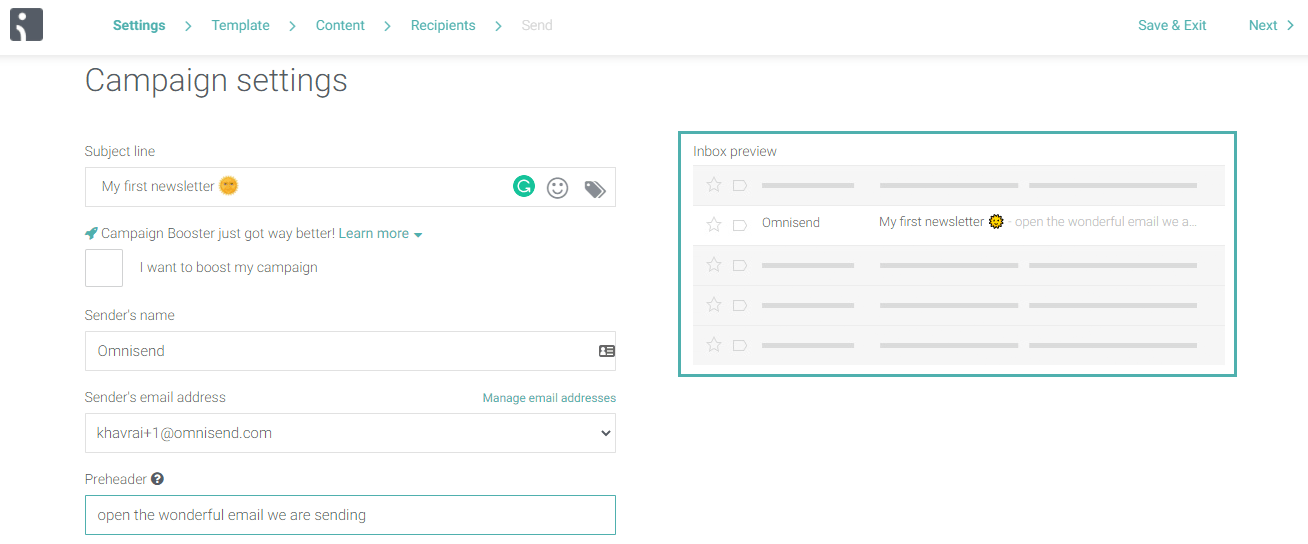Click the preview text 'open the wonderful email we a...'

click(x=1106, y=222)
